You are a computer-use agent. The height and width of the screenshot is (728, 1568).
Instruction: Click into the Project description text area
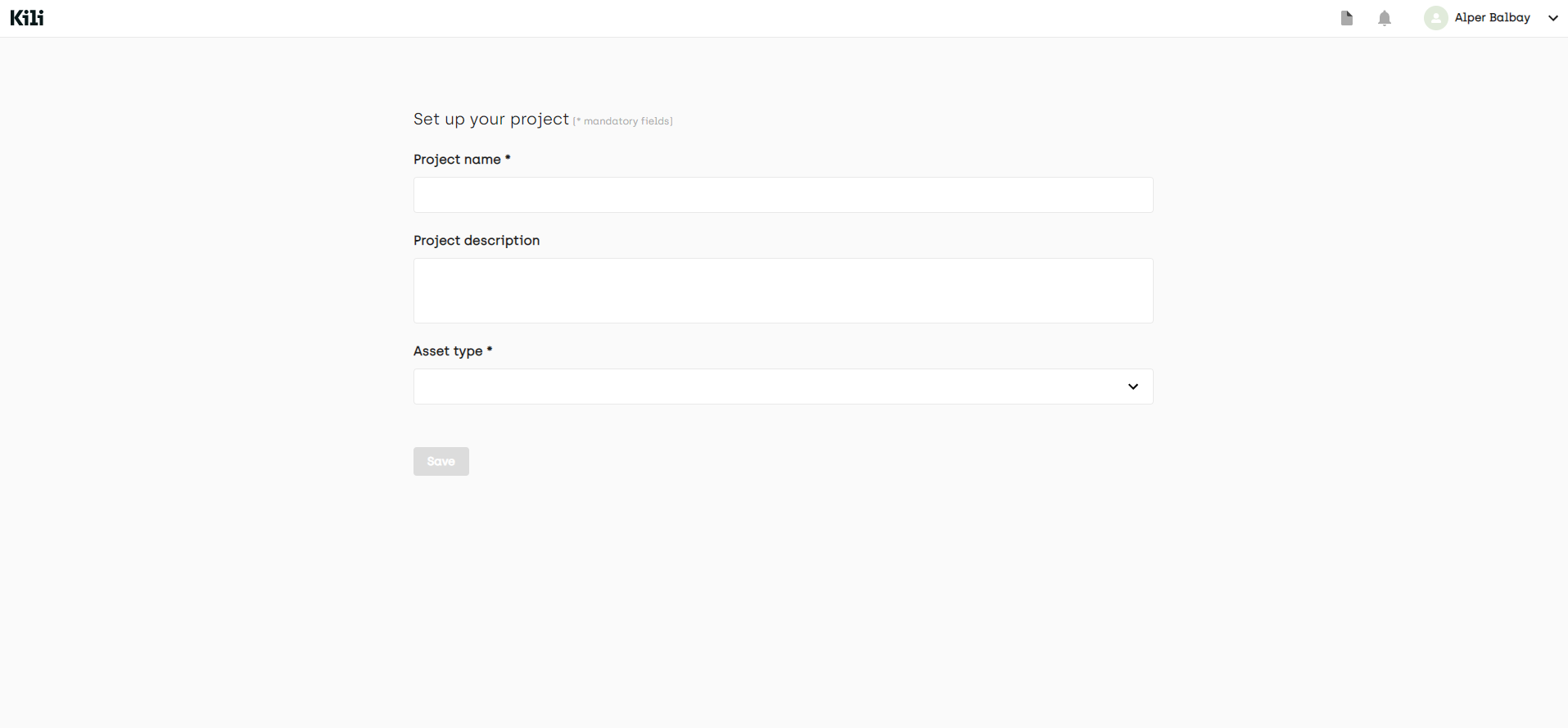click(x=783, y=291)
